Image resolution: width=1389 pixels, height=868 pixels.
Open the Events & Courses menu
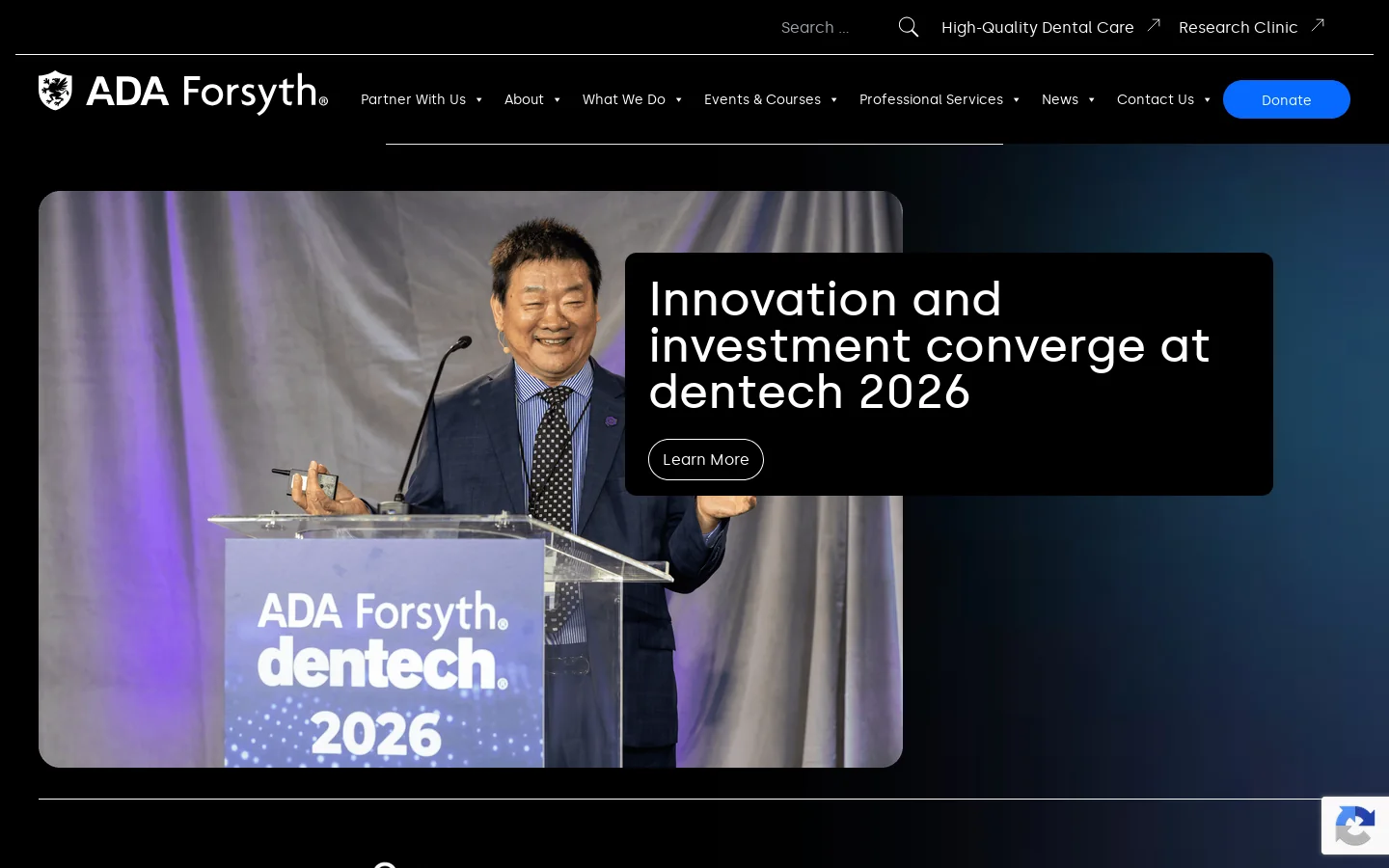pos(762,99)
